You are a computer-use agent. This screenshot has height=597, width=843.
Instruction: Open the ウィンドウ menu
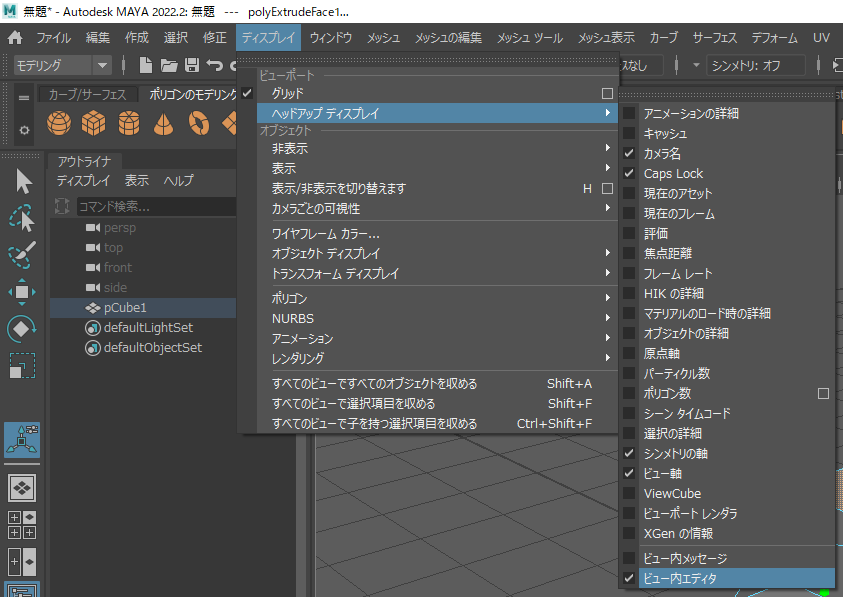point(331,38)
